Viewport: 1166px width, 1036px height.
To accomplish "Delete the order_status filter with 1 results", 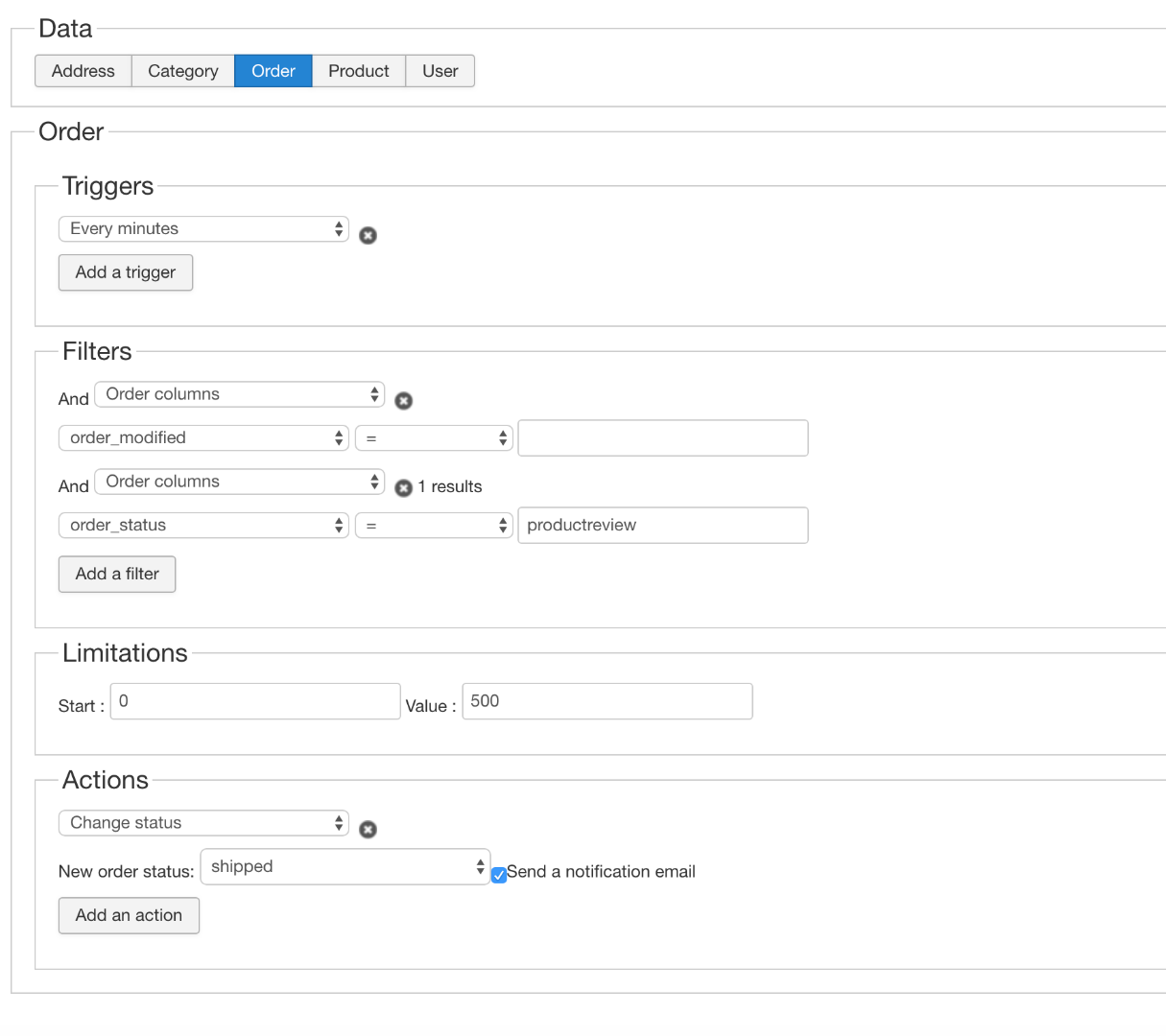I will coord(404,487).
